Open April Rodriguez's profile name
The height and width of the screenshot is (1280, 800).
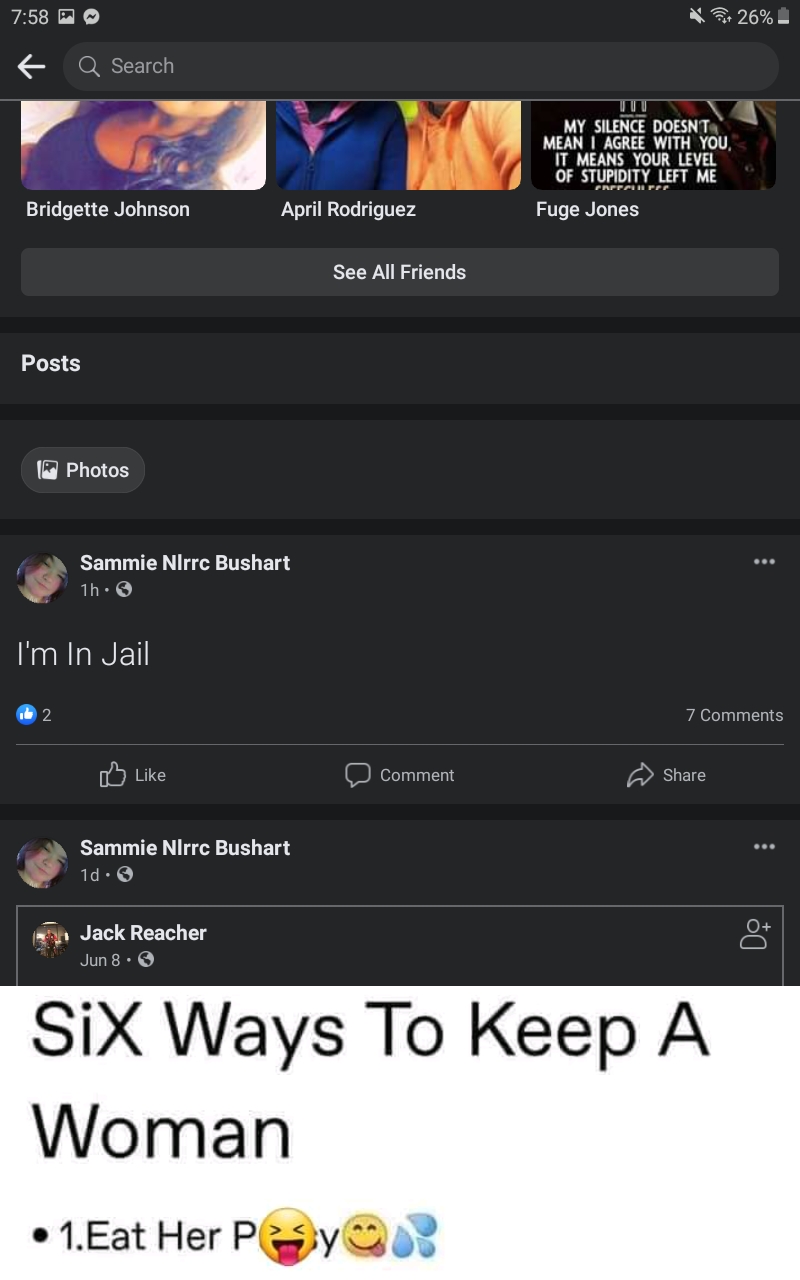point(348,209)
